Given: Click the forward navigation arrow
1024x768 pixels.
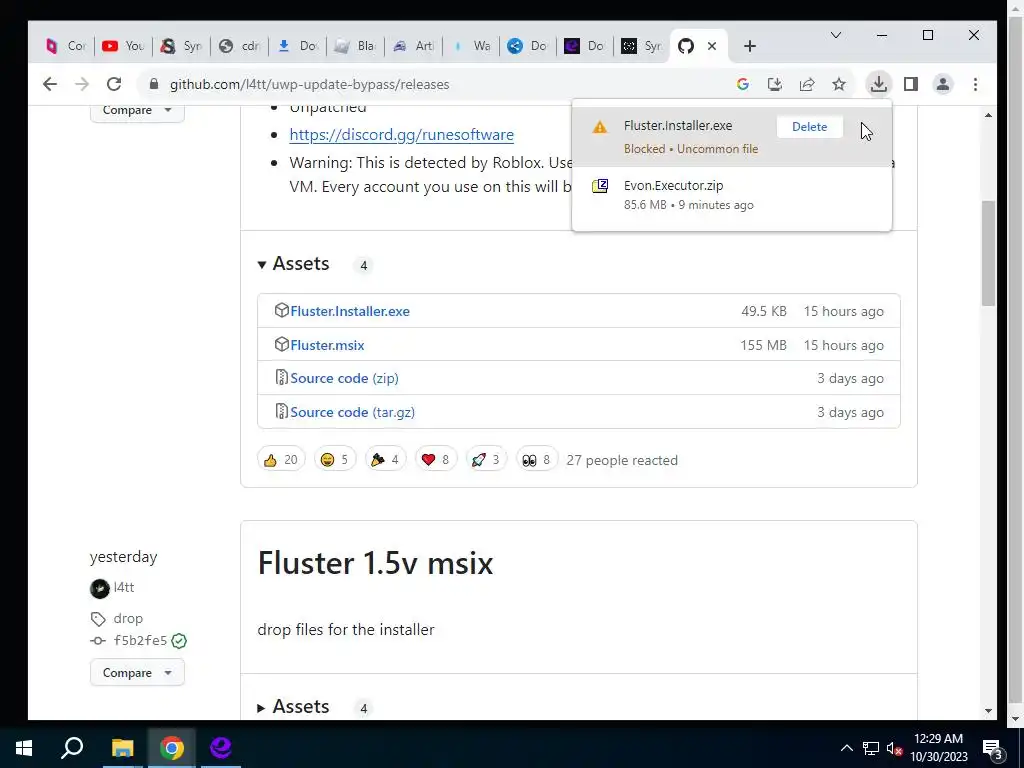Looking at the screenshot, I should click(82, 84).
